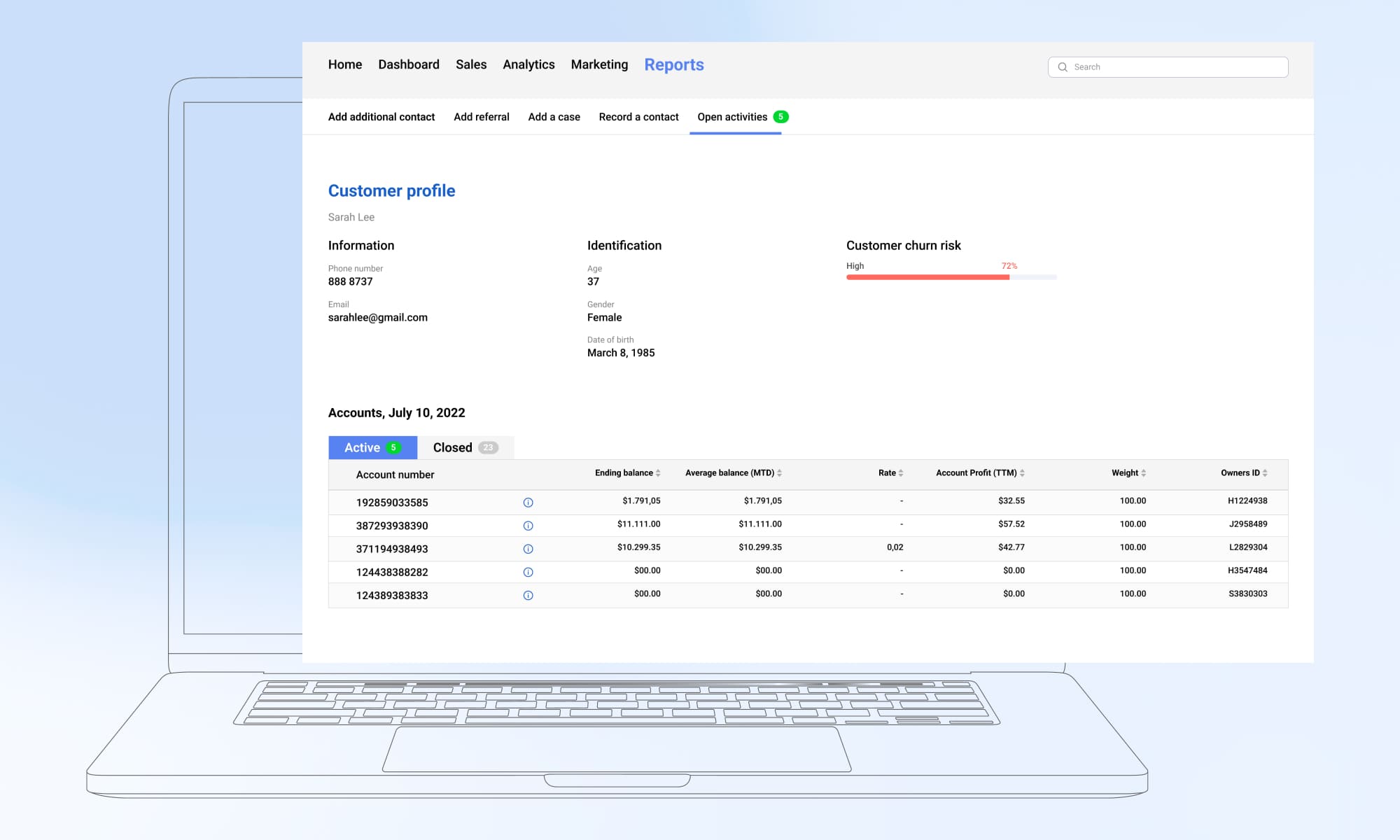Sort by Average balance (MTD) arrows
Screen dimensions: 1400x840
(779, 473)
